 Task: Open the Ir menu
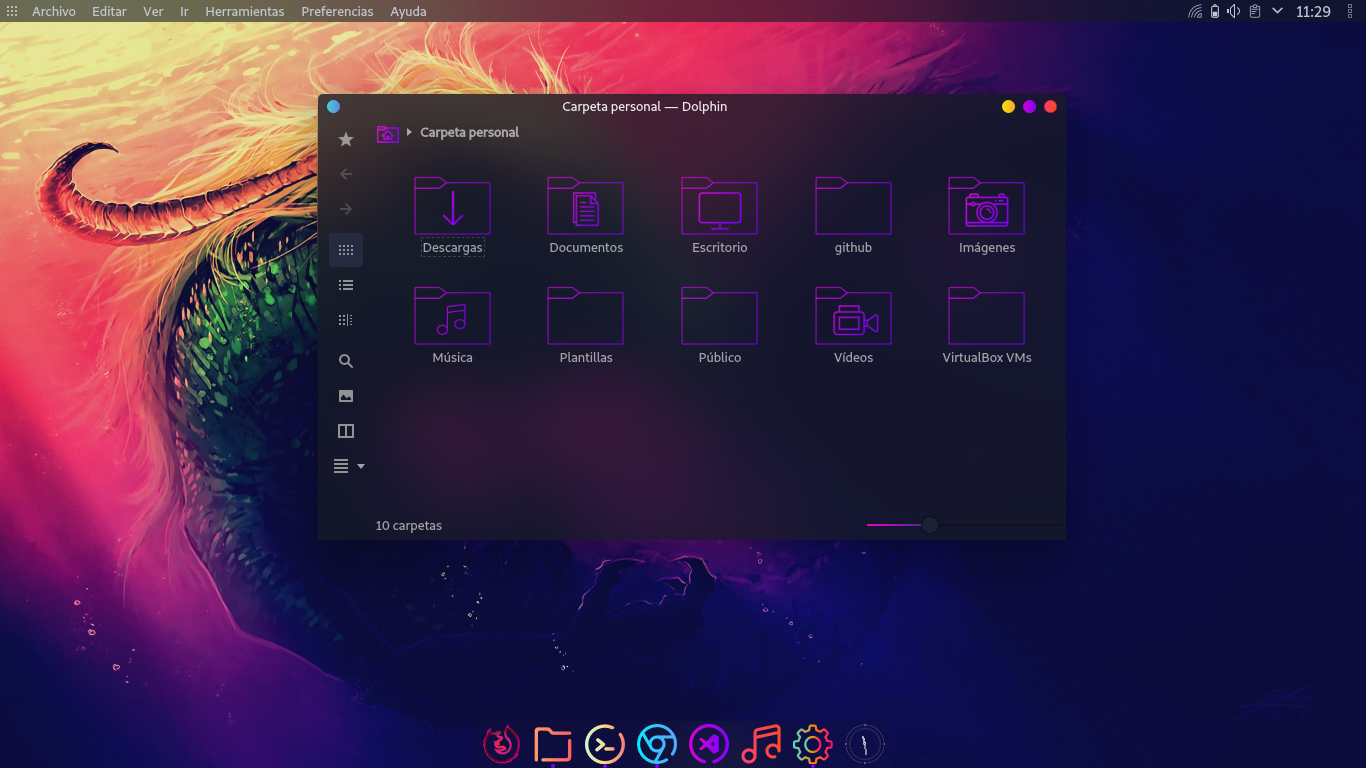[184, 11]
